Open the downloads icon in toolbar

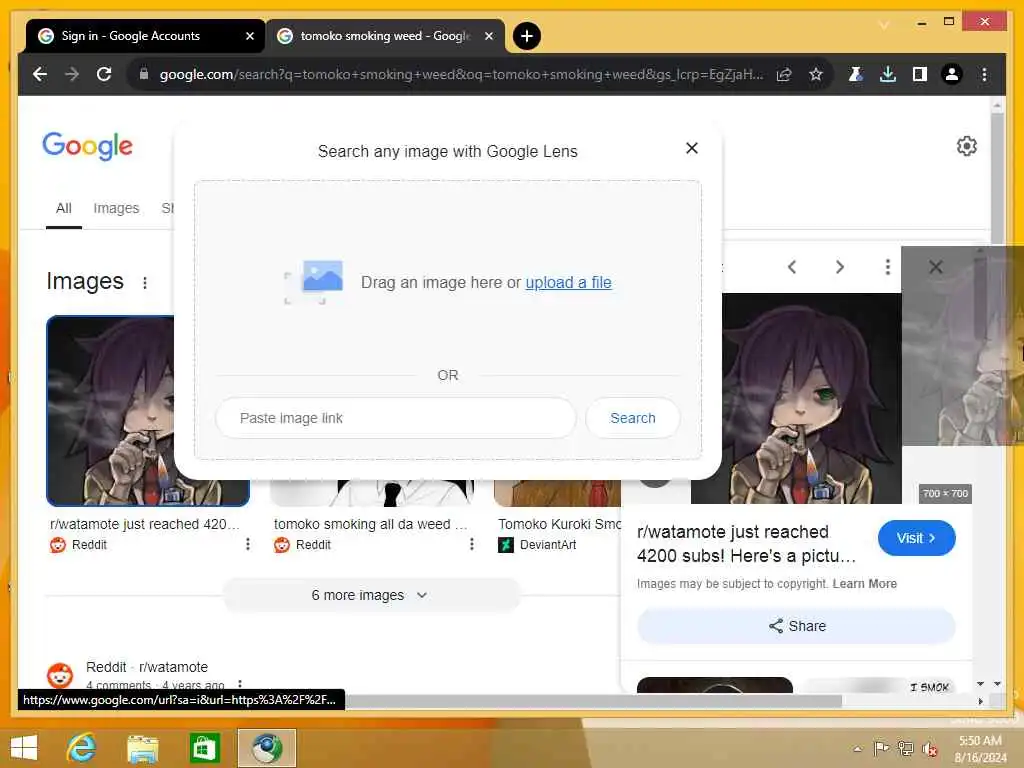(888, 74)
